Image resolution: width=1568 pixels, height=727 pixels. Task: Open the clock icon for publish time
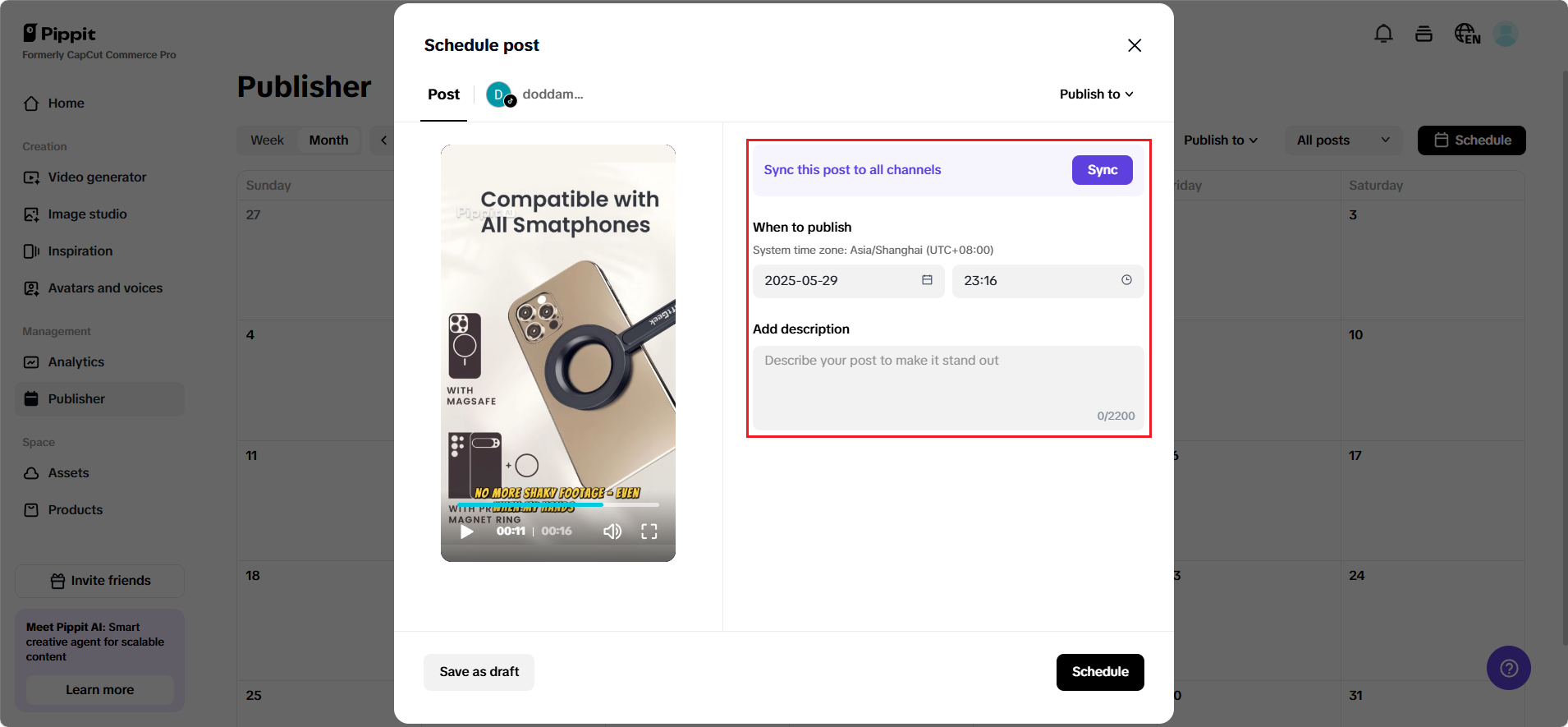click(1126, 281)
